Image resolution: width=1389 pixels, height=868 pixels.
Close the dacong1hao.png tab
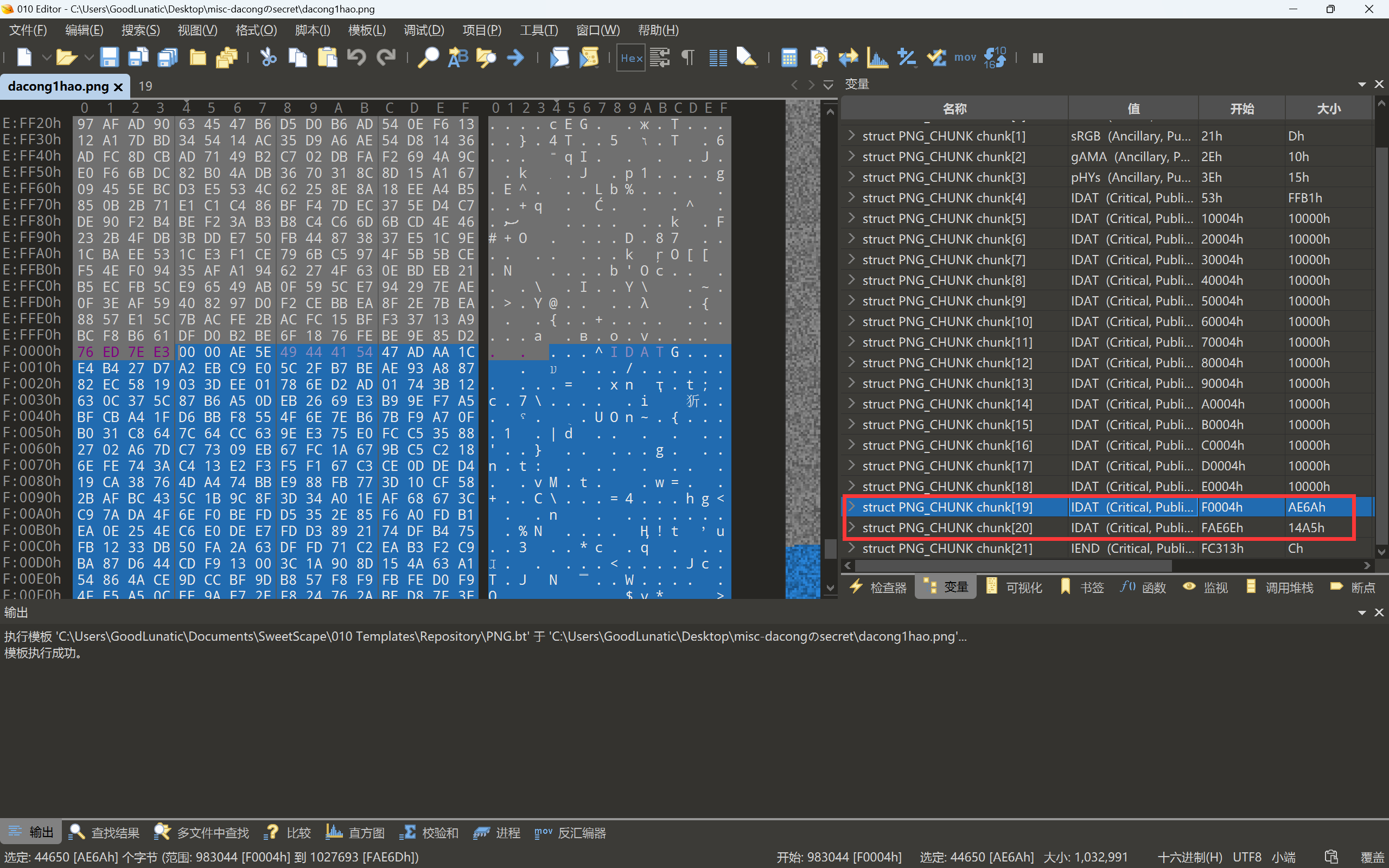click(118, 87)
